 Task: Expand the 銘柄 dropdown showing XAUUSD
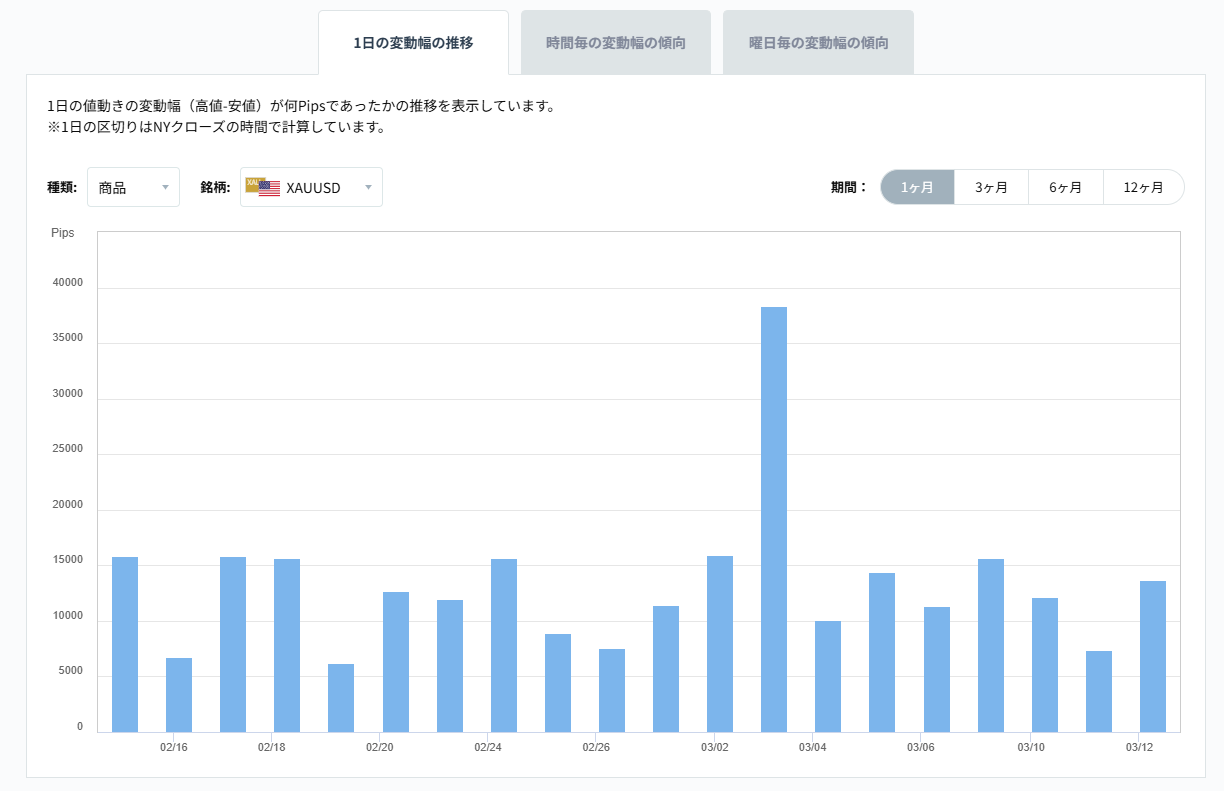coord(310,187)
